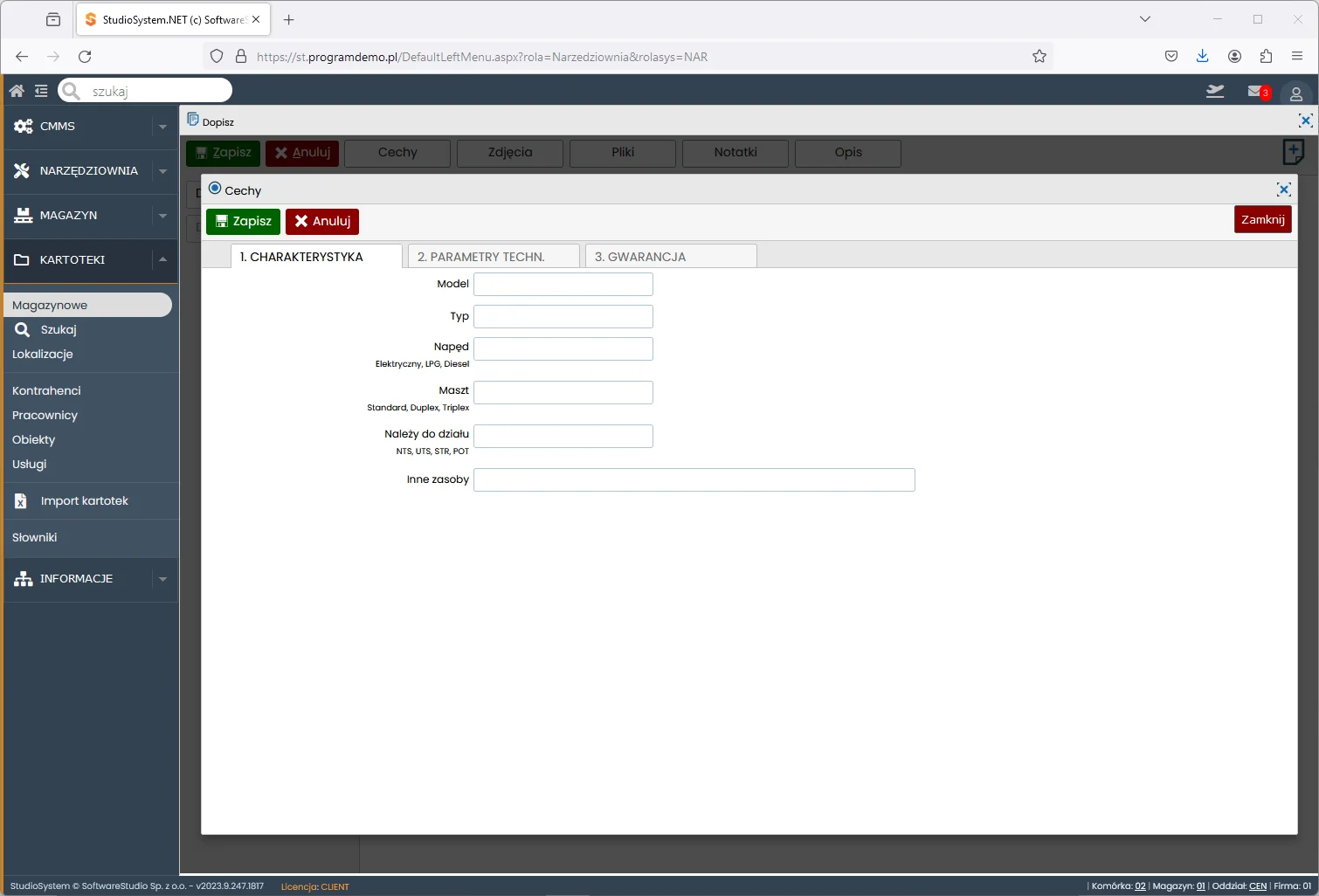Screen dimensions: 1319x896
Task: Click the Informacje hierarchy icon
Action: (x=24, y=579)
